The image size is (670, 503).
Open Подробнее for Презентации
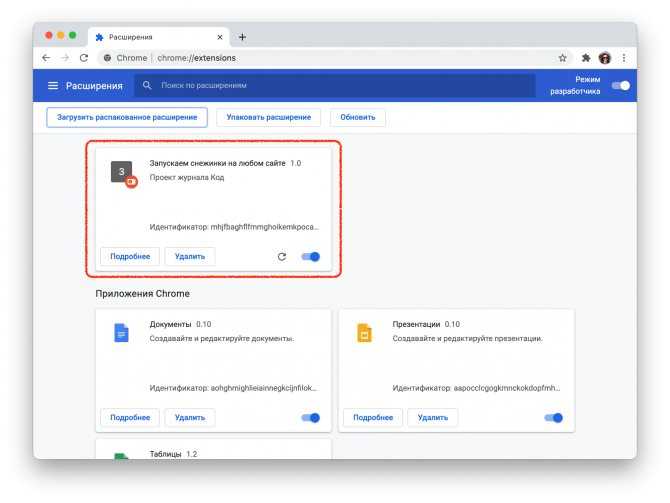pyautogui.click(x=373, y=418)
